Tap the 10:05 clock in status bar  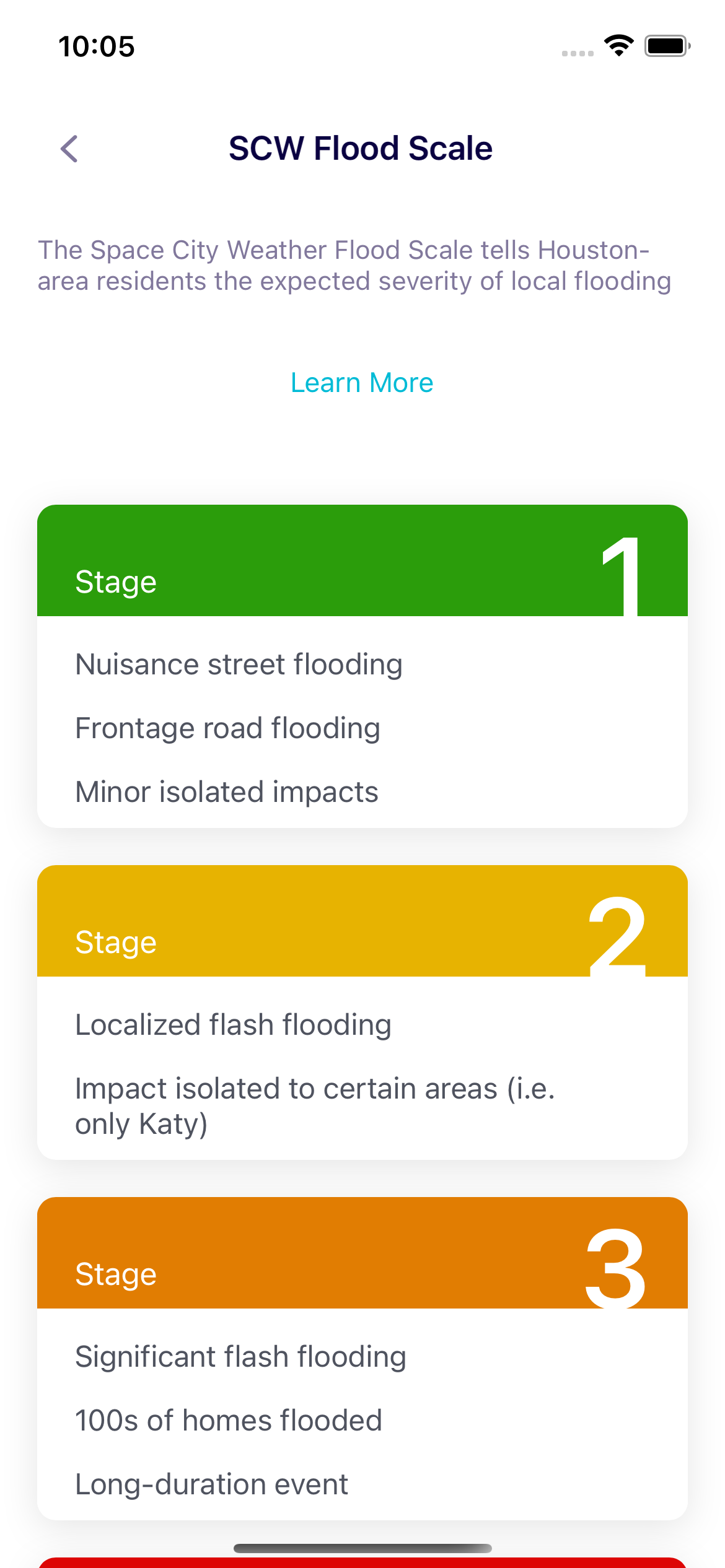(97, 46)
